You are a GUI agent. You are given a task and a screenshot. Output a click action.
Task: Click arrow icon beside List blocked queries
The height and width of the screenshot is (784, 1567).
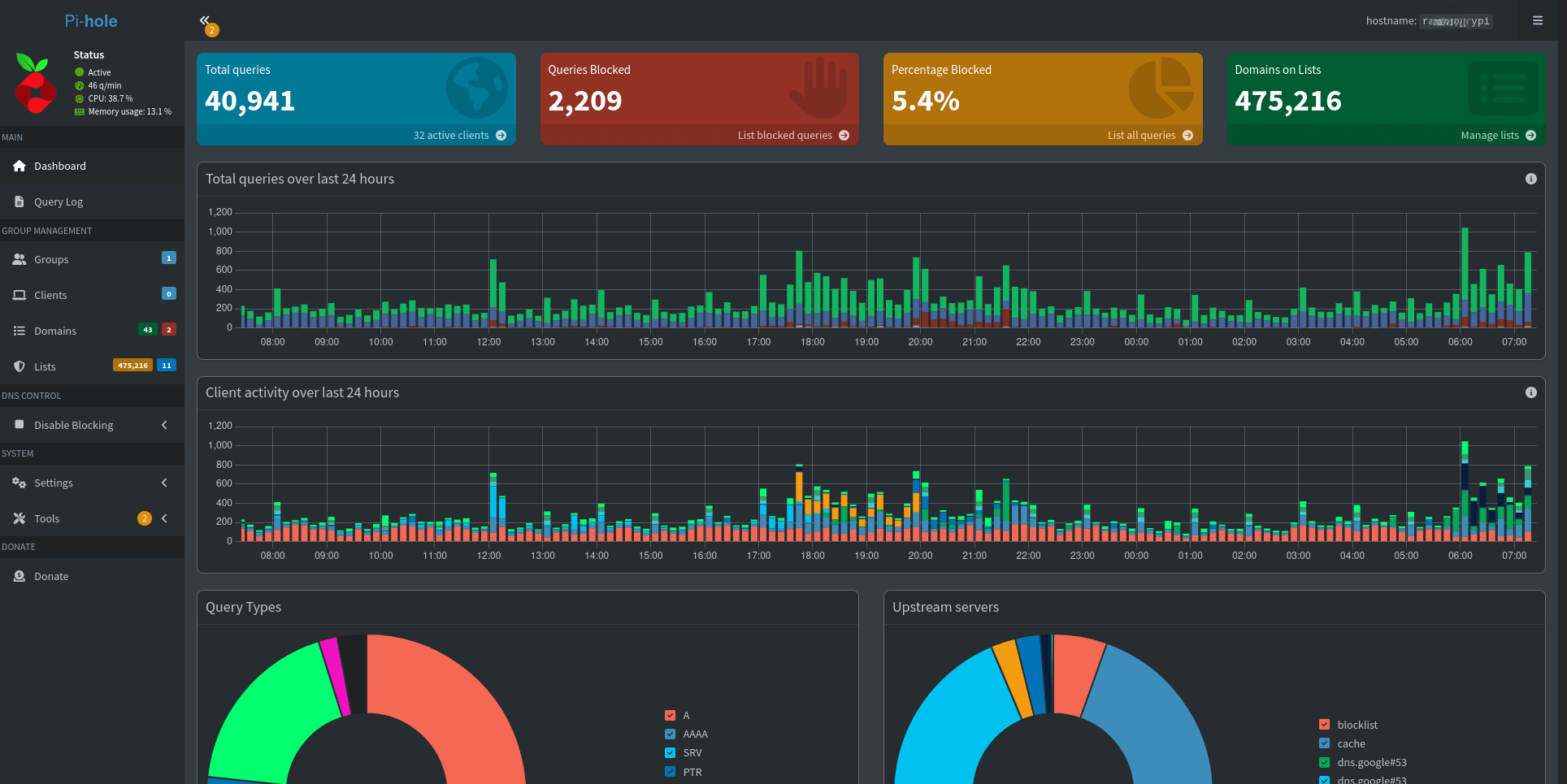click(844, 136)
